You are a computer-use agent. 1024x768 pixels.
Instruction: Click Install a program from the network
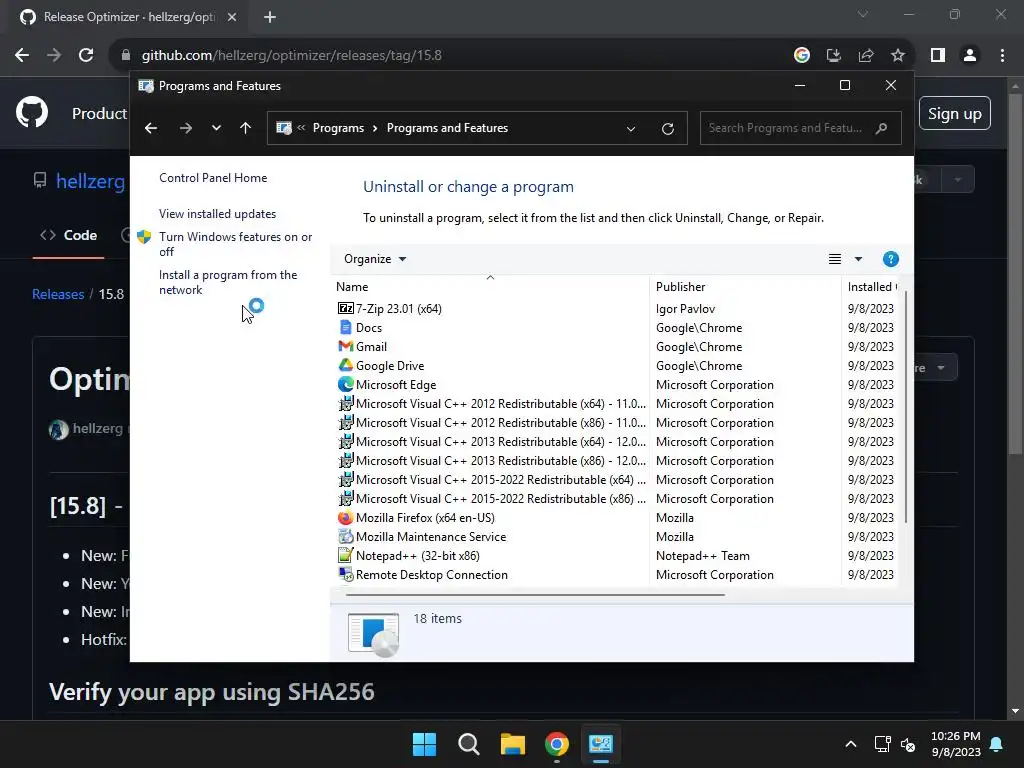click(228, 282)
